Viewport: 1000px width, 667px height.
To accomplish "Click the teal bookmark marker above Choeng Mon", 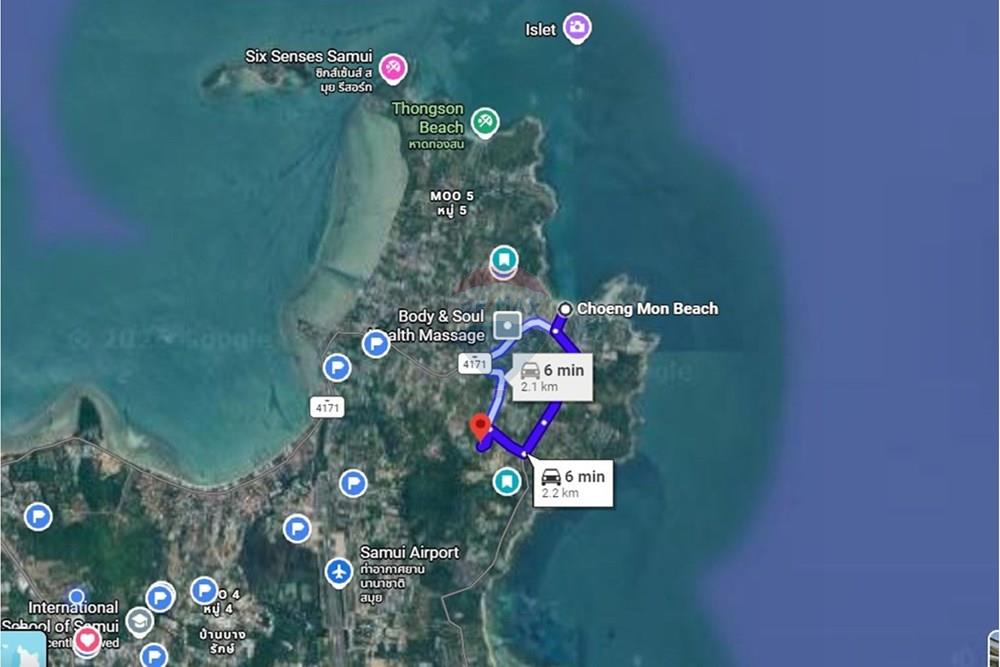I will (505, 259).
